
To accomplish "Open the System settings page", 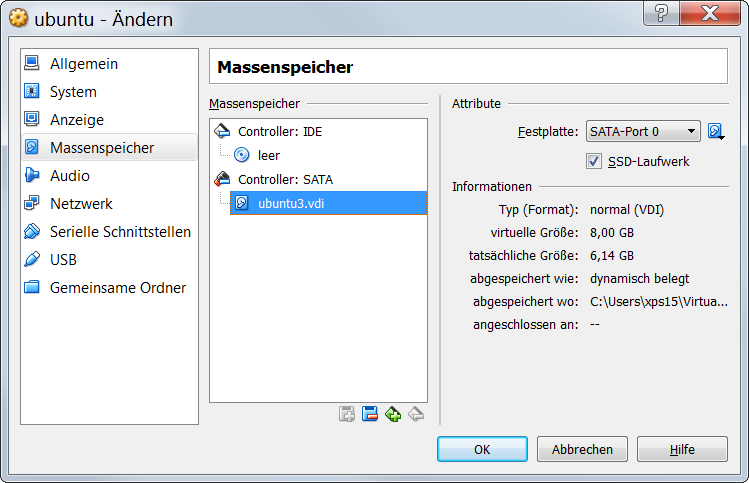I will tap(109, 91).
